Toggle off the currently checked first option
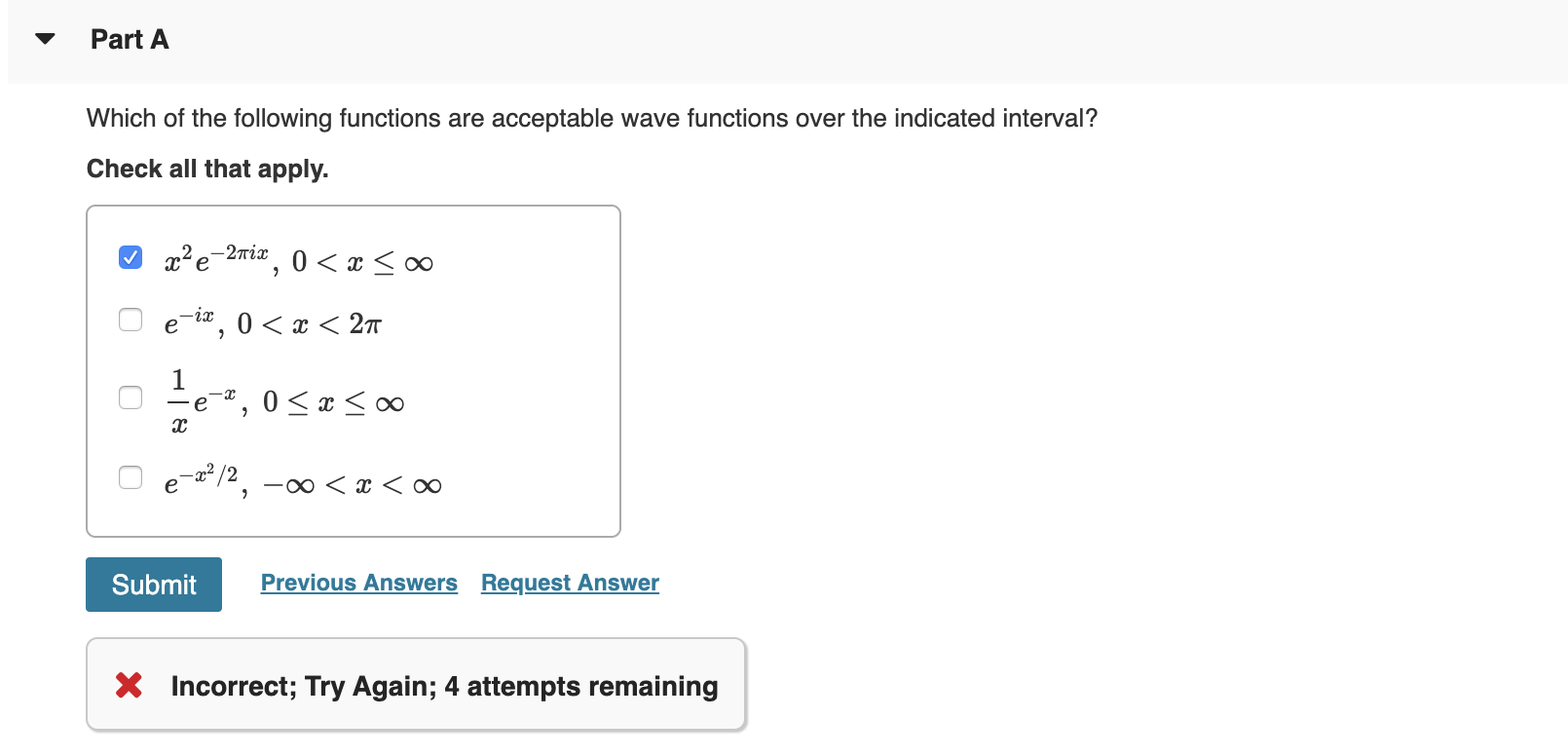The height and width of the screenshot is (756, 1568). 130,256
